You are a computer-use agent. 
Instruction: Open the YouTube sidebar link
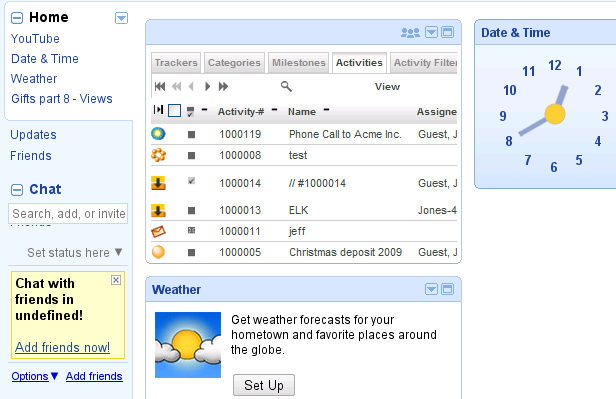click(x=35, y=38)
